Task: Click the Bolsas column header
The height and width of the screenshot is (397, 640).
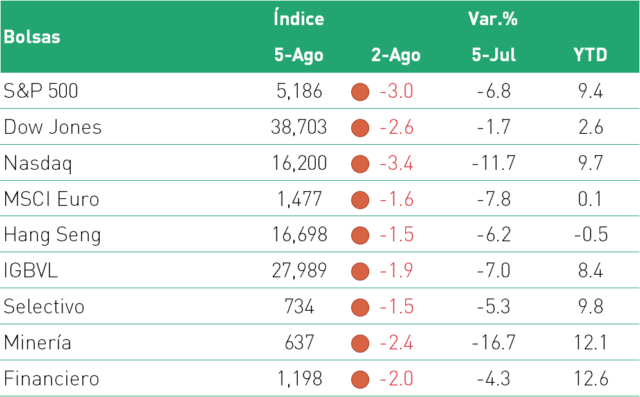Action: 32,37
